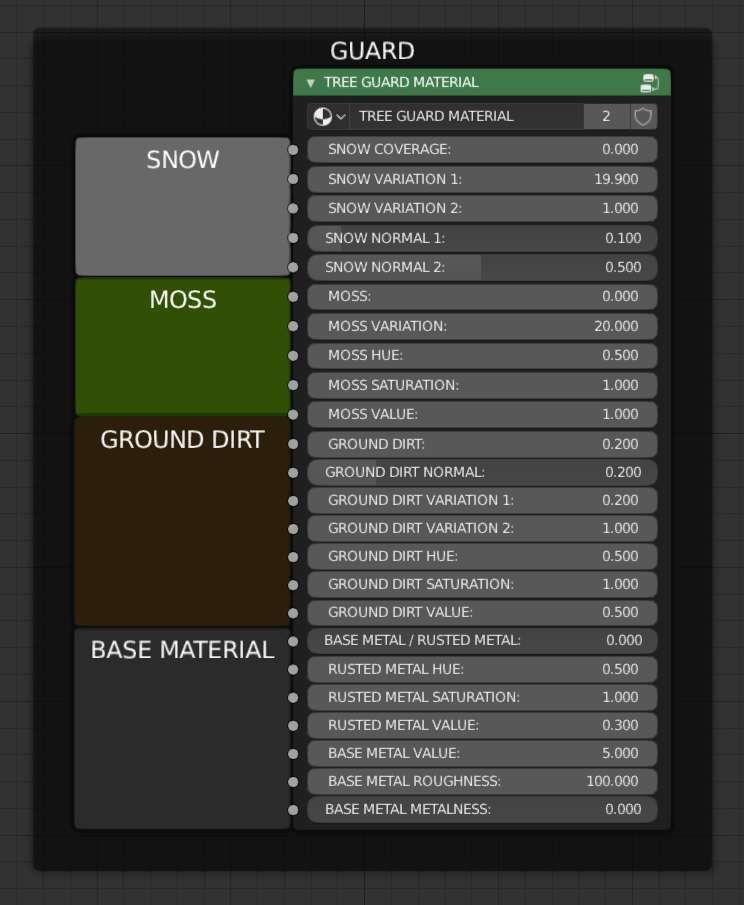Adjust GROUND DIRT value field
Image resolution: width=744 pixels, height=905 pixels.
coord(482,444)
